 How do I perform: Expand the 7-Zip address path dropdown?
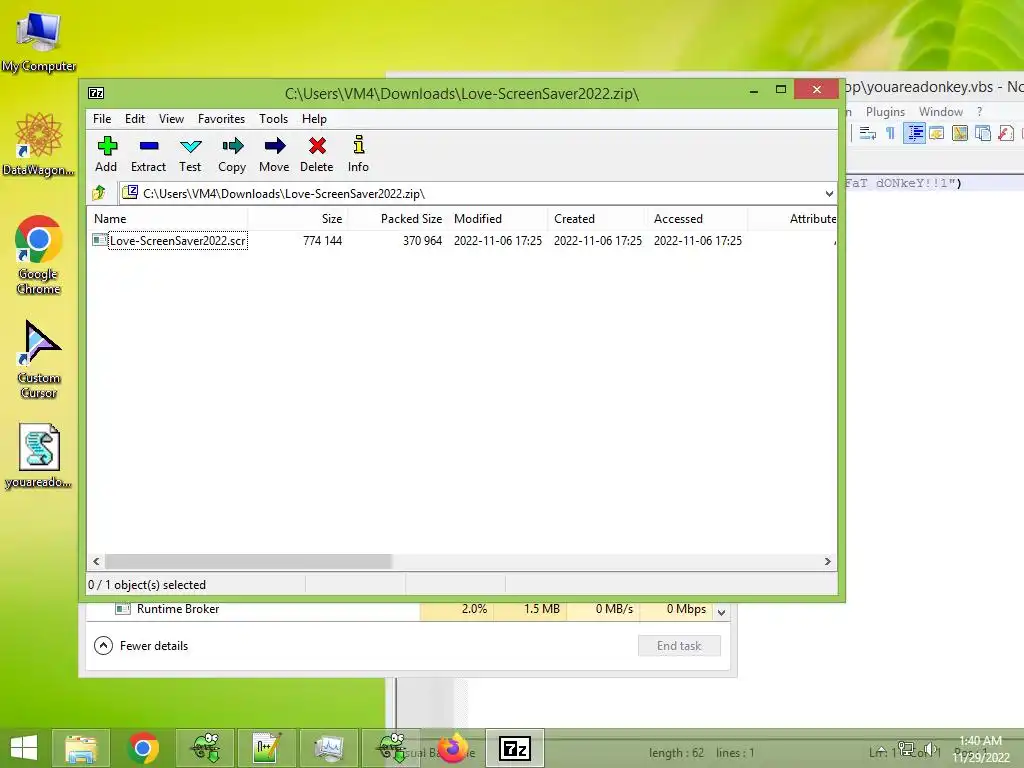[x=829, y=193]
